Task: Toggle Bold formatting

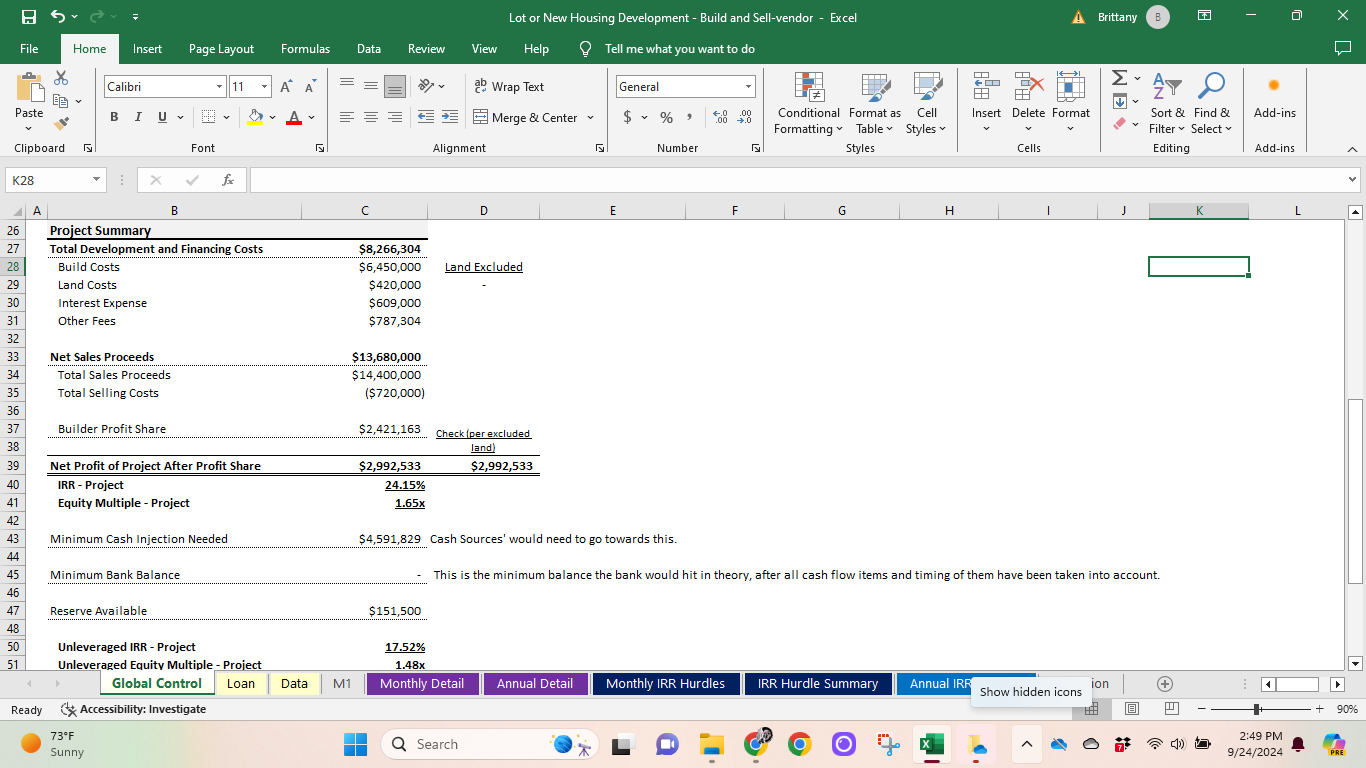Action: pyautogui.click(x=114, y=117)
